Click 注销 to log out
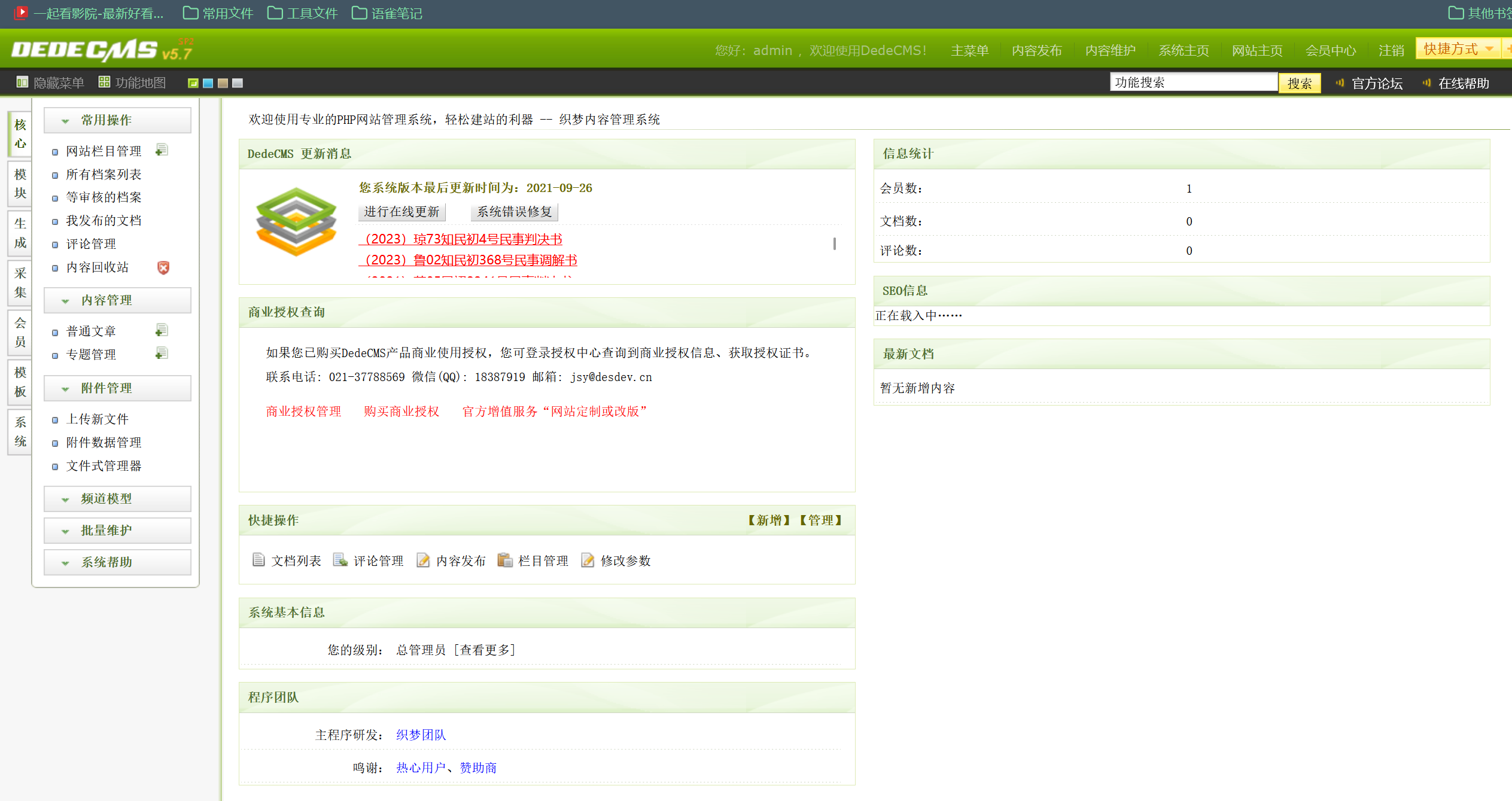Image resolution: width=1512 pixels, height=801 pixels. 1391,51
